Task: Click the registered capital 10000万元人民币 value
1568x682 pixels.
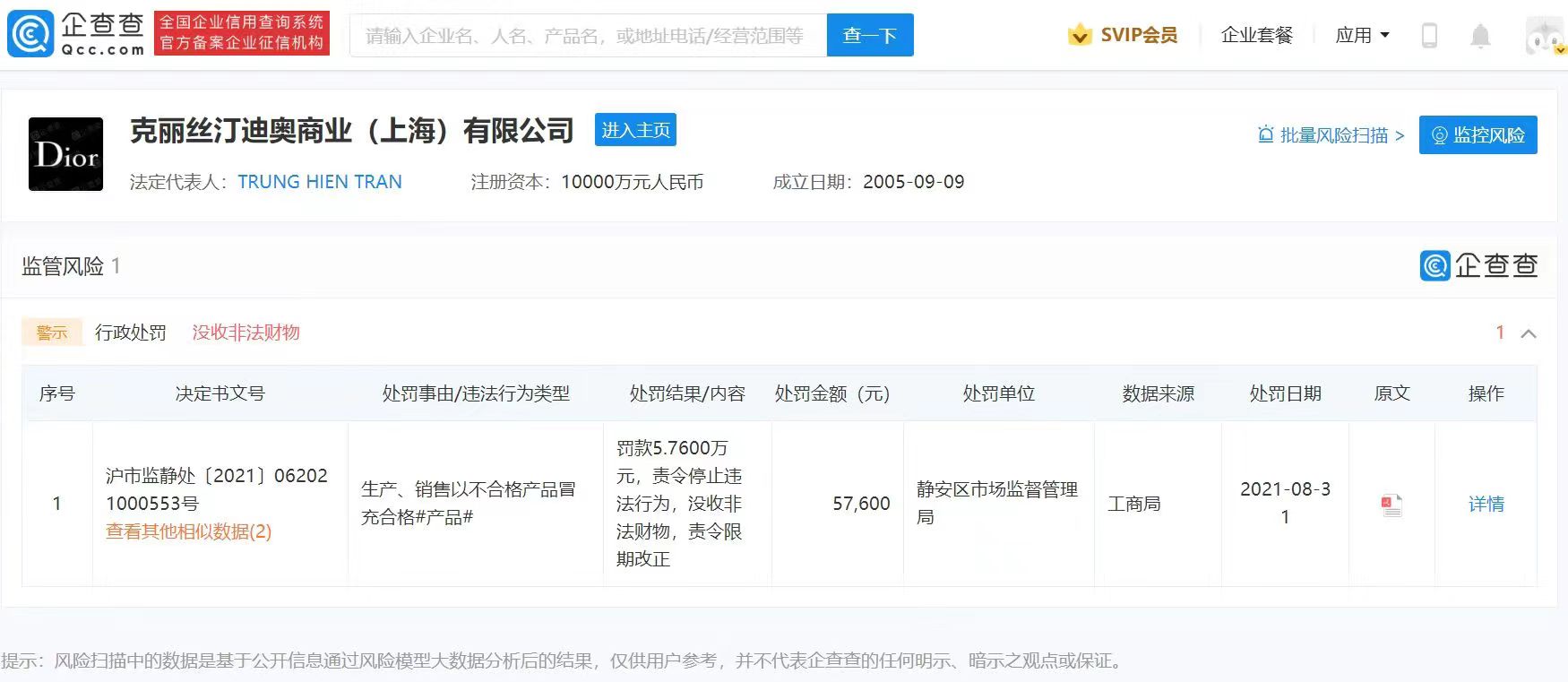Action: (x=632, y=182)
